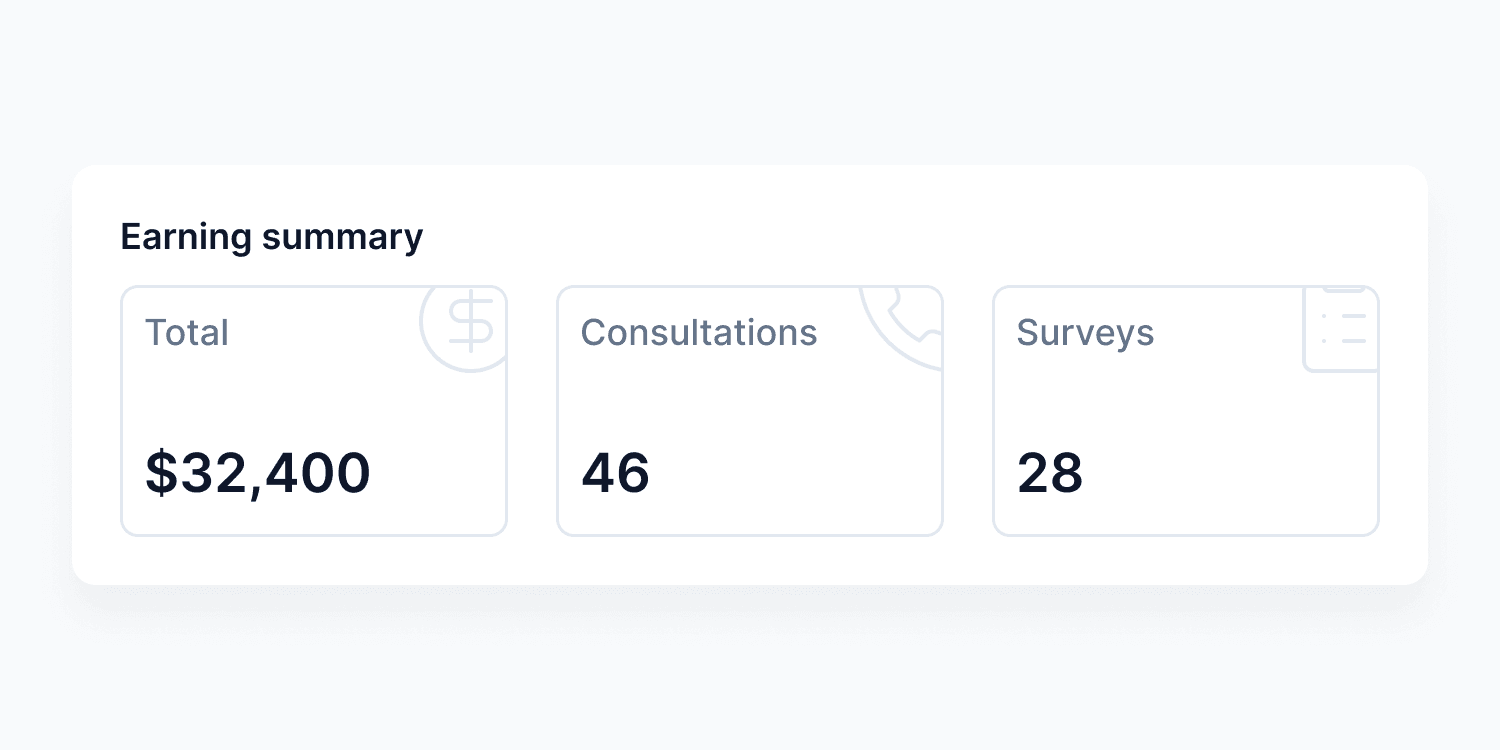This screenshot has height=750, width=1500.
Task: Click the gap between Total and Consultations cards
Action: 532,410
